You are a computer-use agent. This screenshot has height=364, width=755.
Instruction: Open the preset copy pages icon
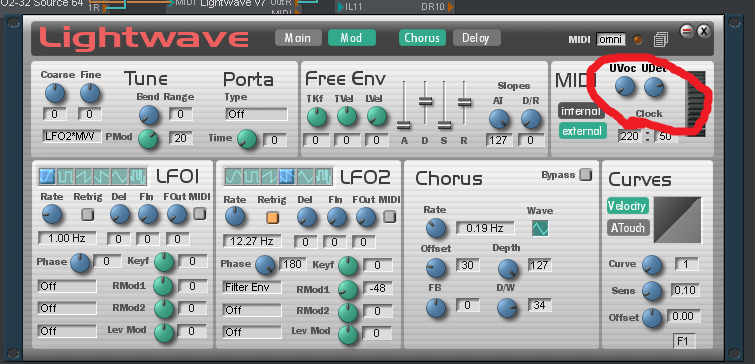[x=661, y=40]
